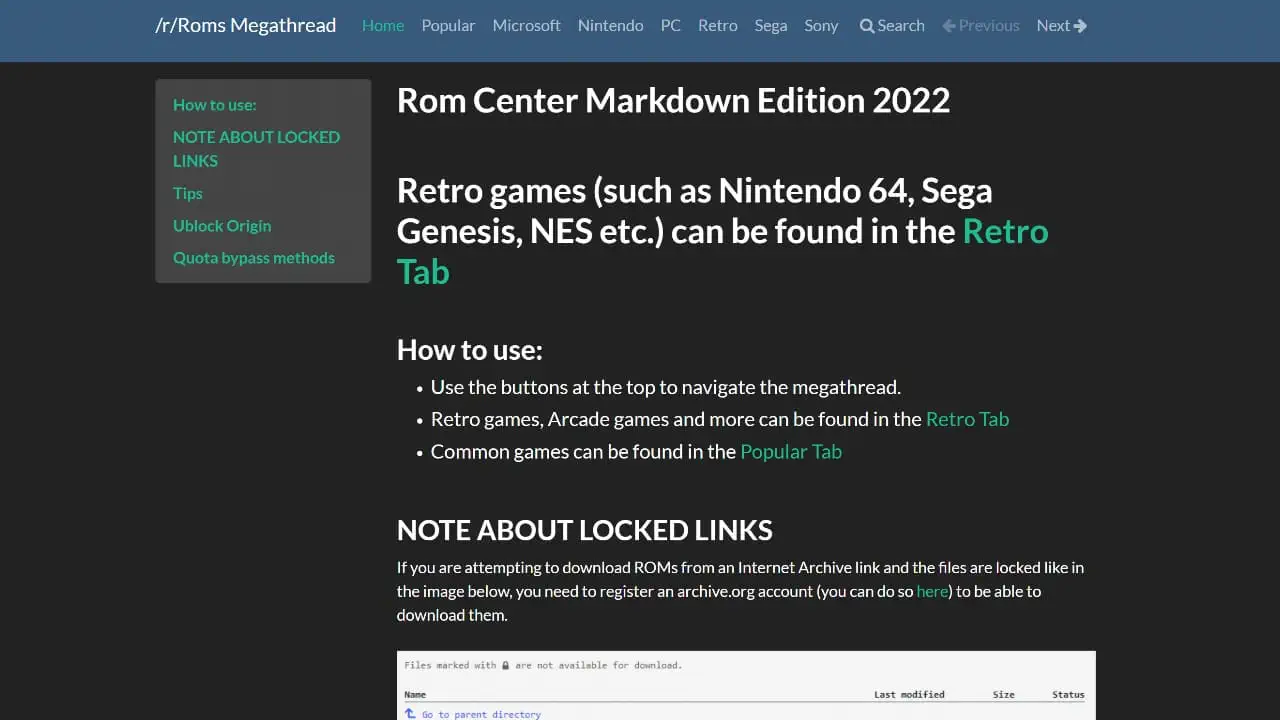Switch to the Nintendo tab

pos(610,25)
